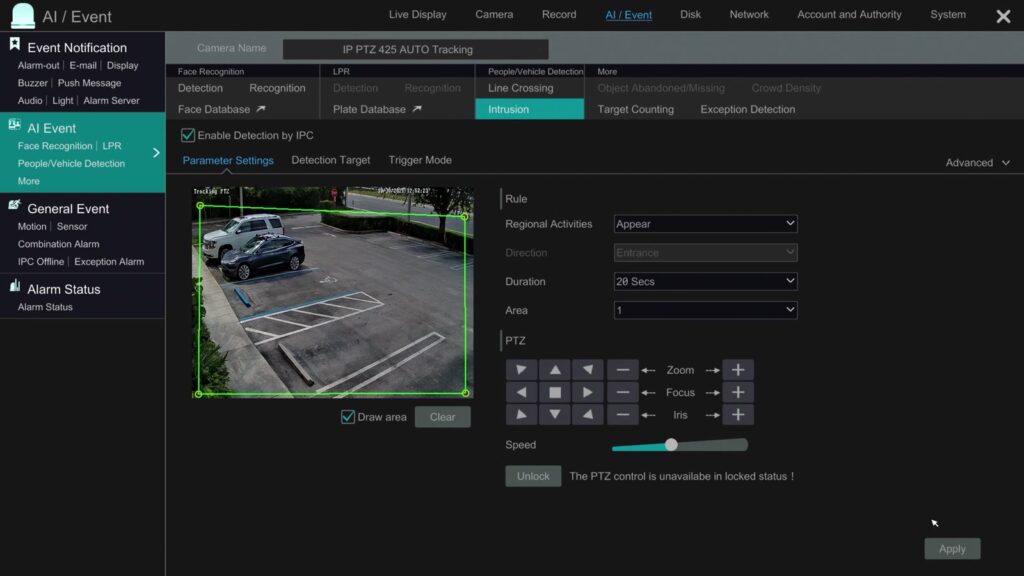Click the Unlock PTZ button
Screen dimensions: 1024x576
pyautogui.click(x=533, y=476)
